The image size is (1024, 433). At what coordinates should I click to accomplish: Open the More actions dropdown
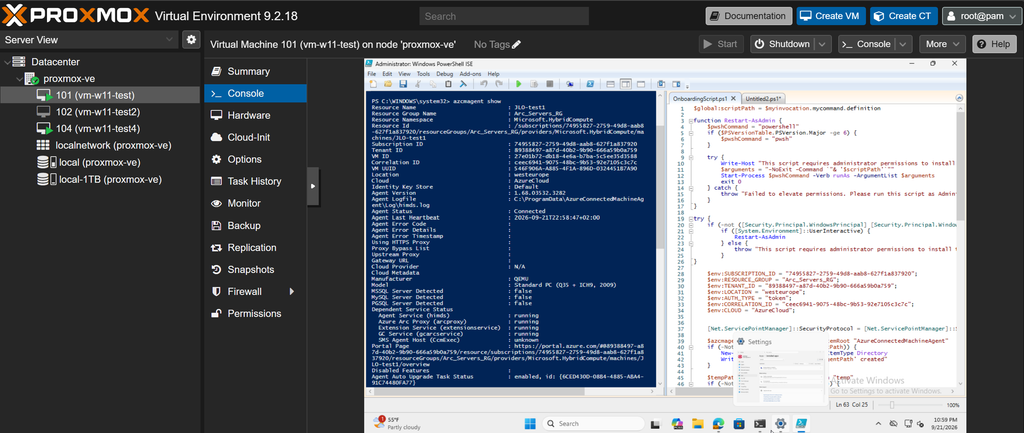pos(942,44)
